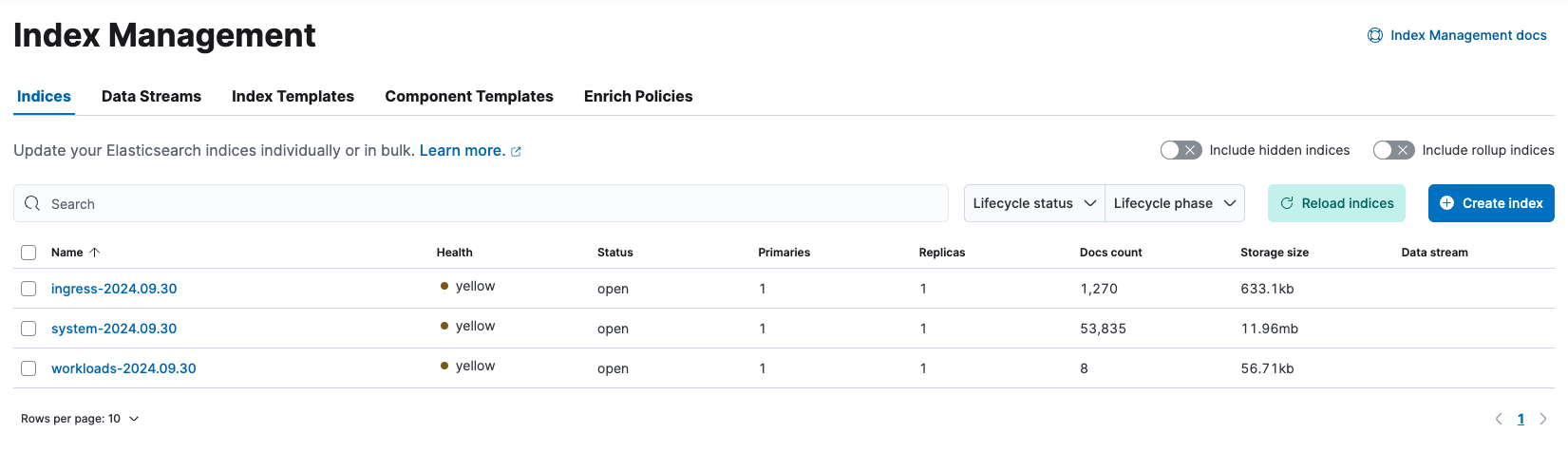
Task: Click the external link icon after Learn more
Action: (x=516, y=151)
